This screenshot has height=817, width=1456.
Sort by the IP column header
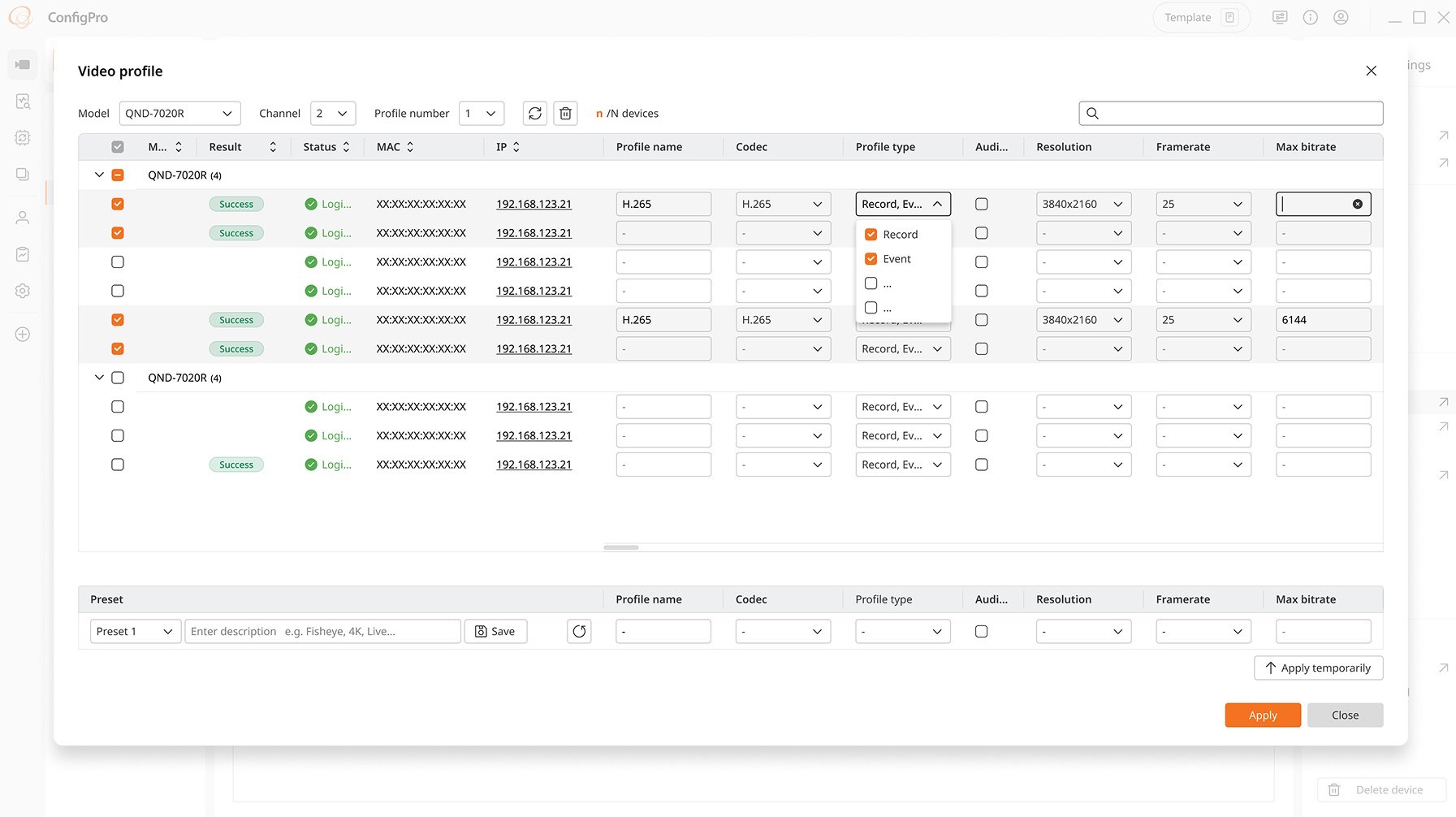(508, 147)
